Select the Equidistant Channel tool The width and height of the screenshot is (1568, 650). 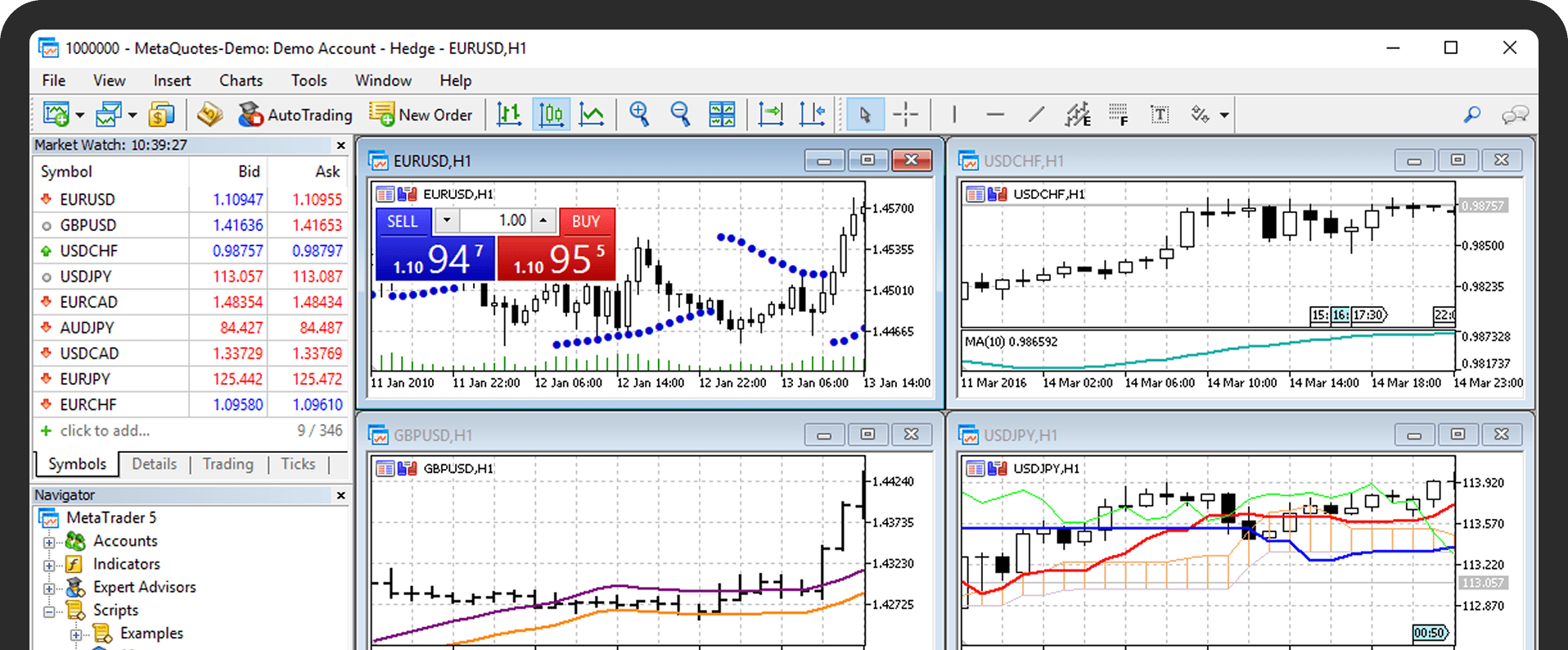click(1078, 115)
